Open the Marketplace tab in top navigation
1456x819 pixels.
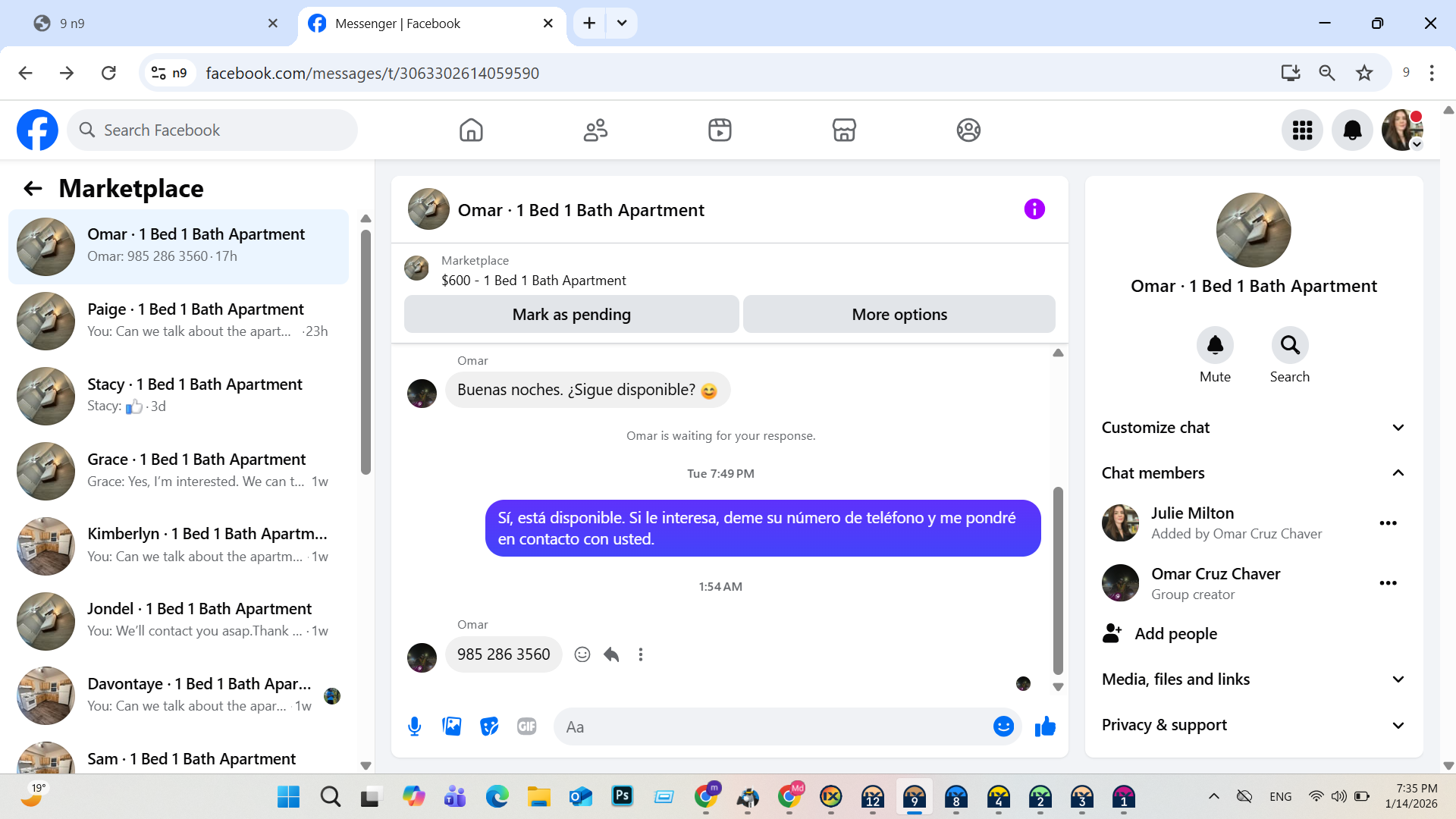[x=843, y=130]
